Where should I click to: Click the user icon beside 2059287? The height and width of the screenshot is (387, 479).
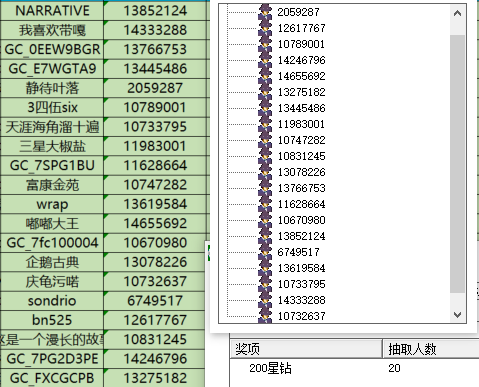click(265, 12)
